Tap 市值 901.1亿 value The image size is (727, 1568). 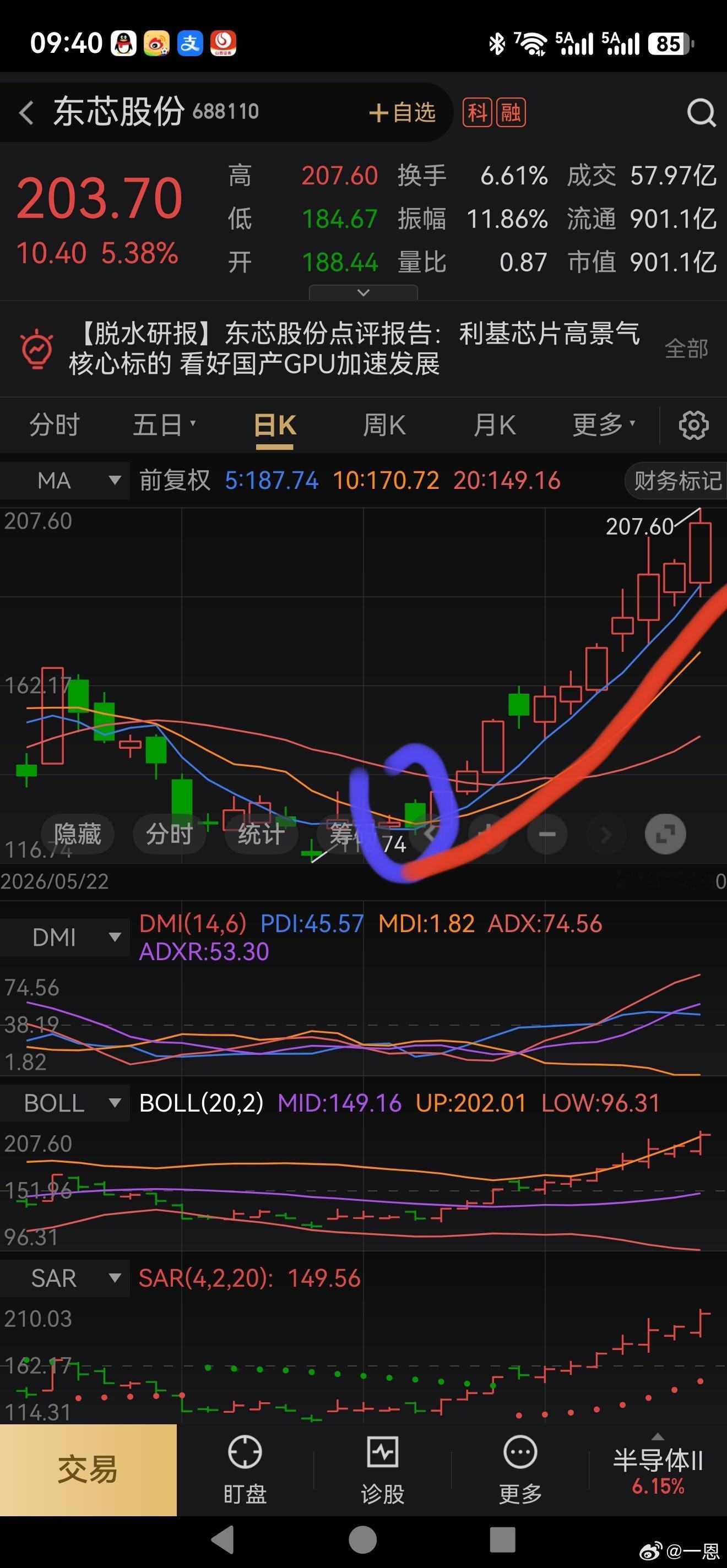pyautogui.click(x=673, y=263)
